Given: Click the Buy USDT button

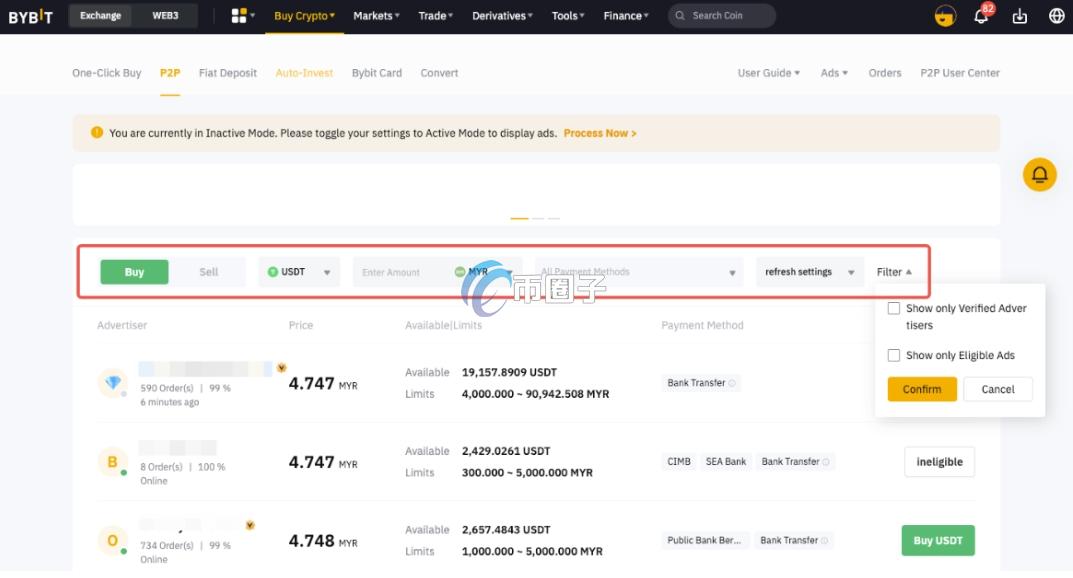Looking at the screenshot, I should click(938, 540).
